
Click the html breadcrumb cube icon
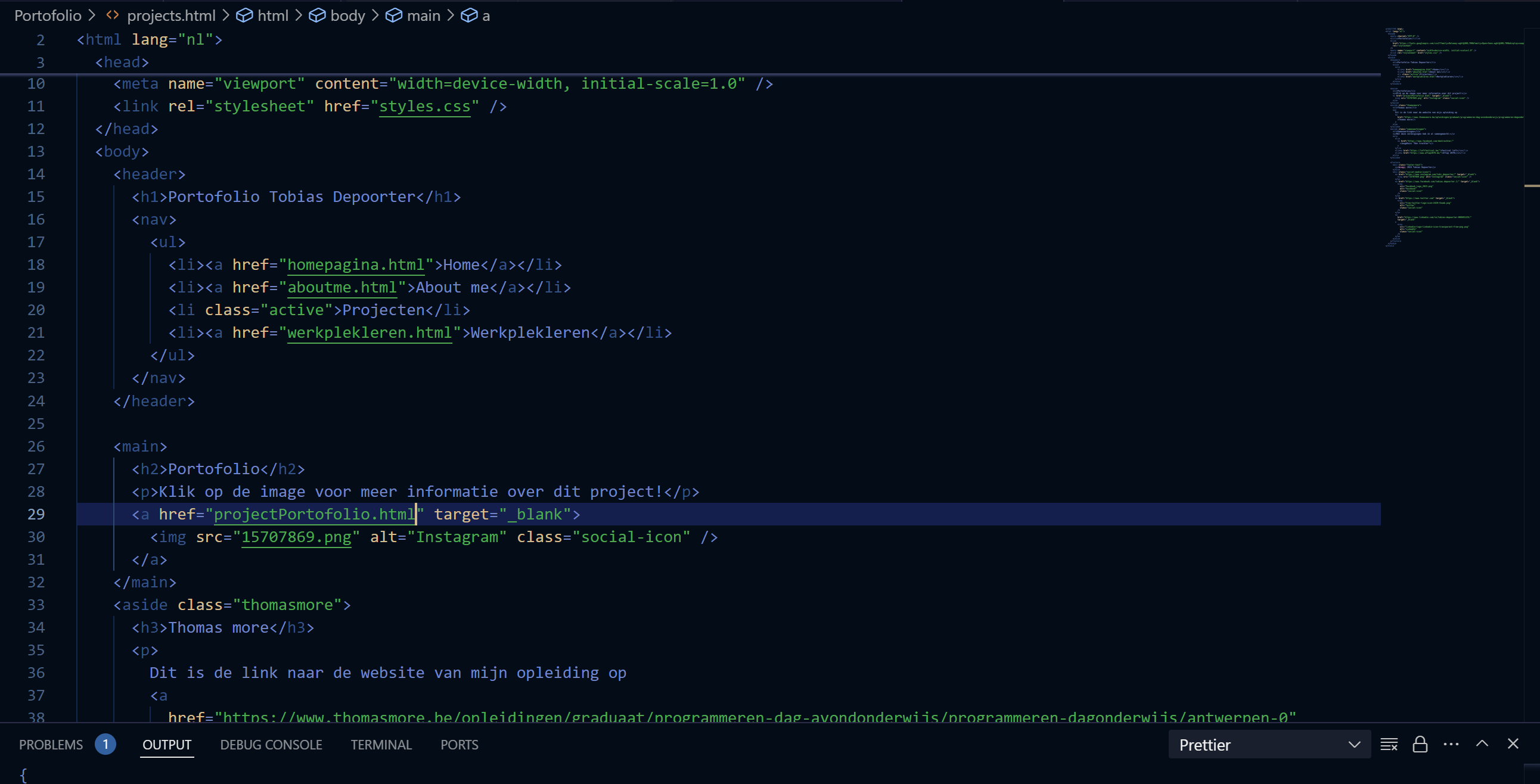coord(244,15)
